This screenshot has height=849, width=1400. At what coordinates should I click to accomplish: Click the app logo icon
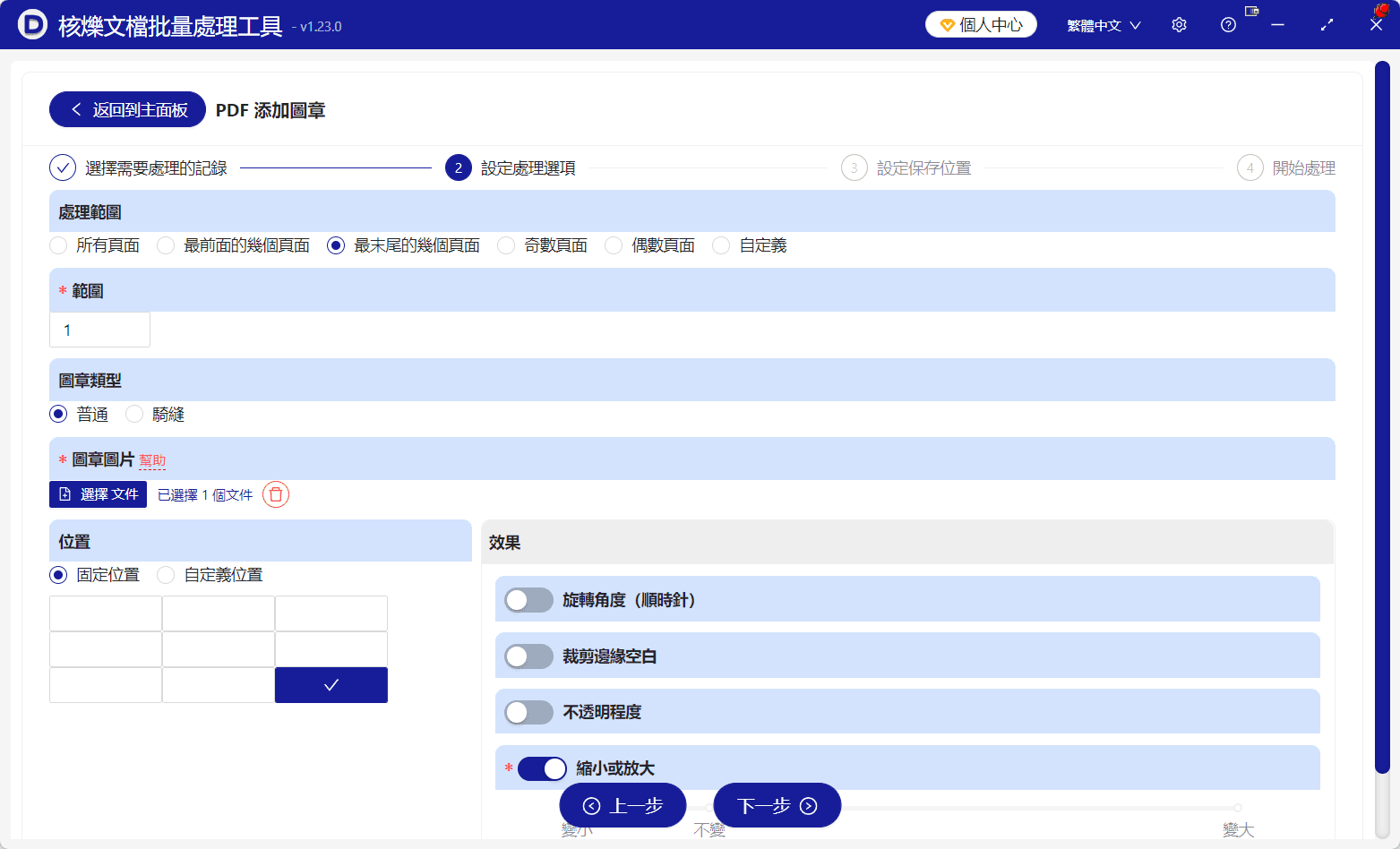coord(32,24)
